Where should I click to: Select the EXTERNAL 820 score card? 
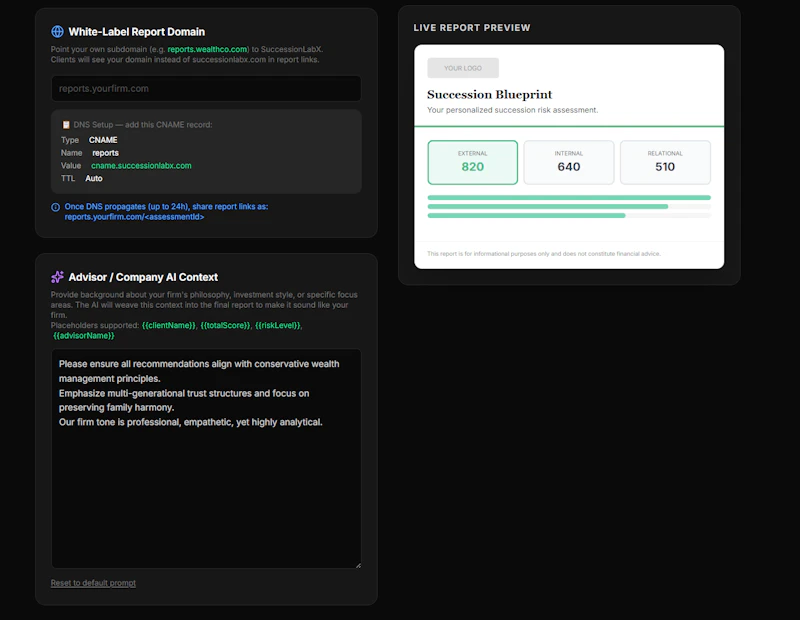point(472,162)
